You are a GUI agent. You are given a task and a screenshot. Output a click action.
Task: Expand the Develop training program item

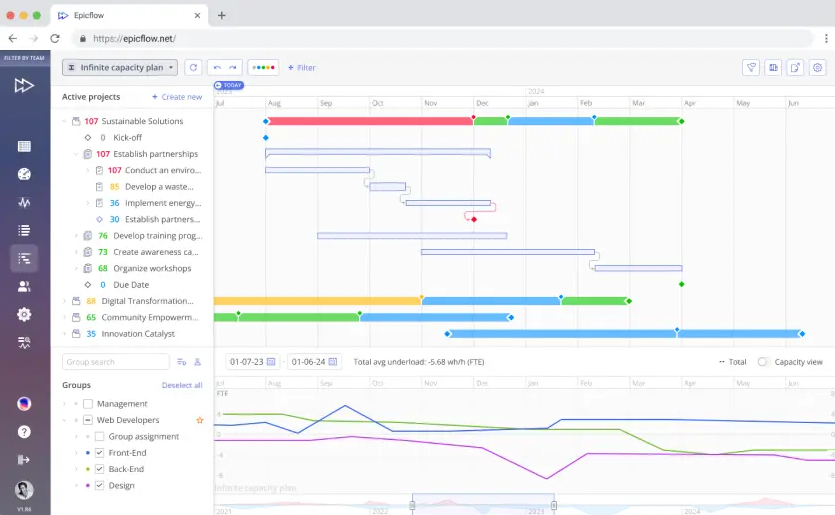tap(76, 236)
